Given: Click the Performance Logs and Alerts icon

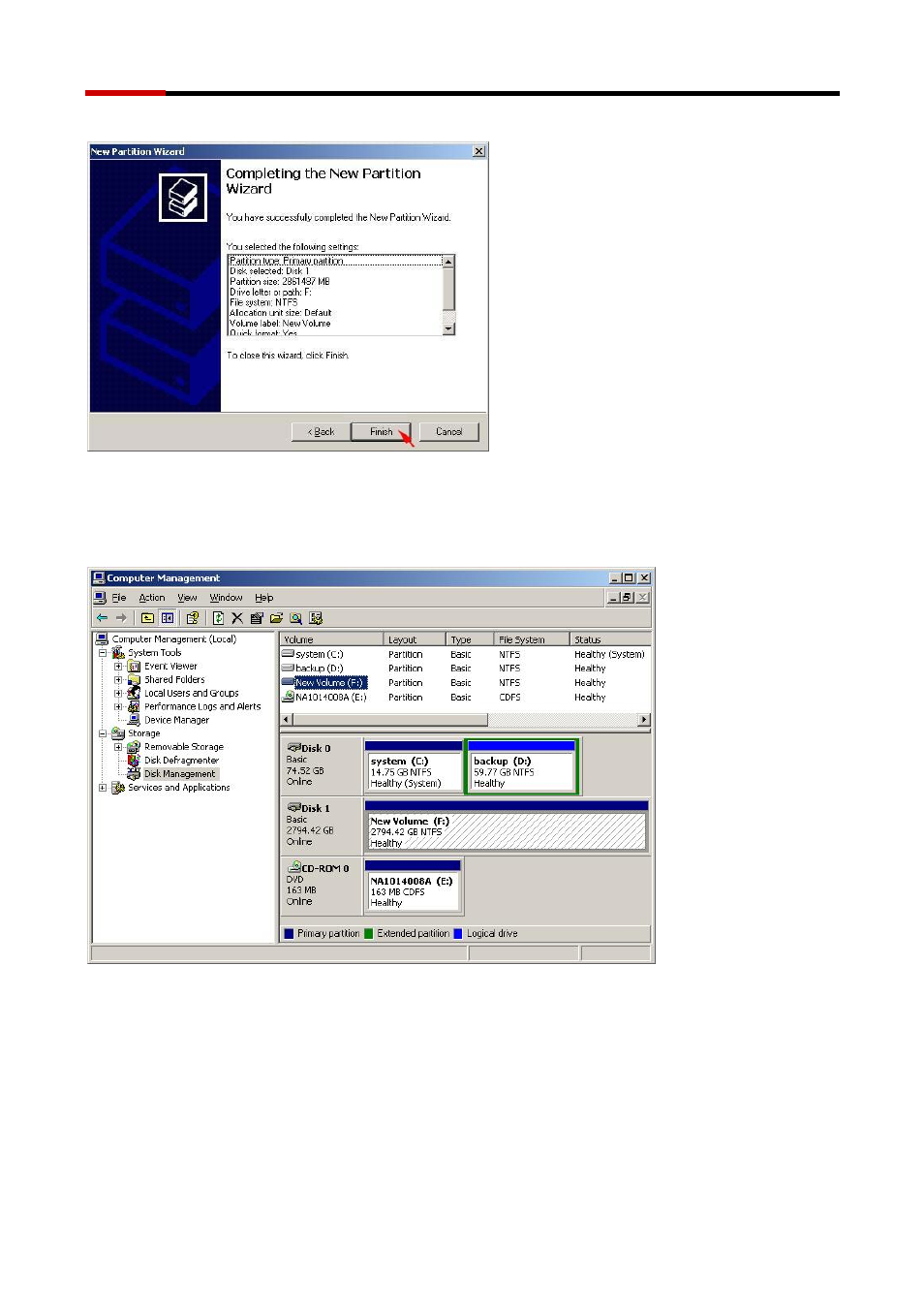Looking at the screenshot, I should 135,707.
